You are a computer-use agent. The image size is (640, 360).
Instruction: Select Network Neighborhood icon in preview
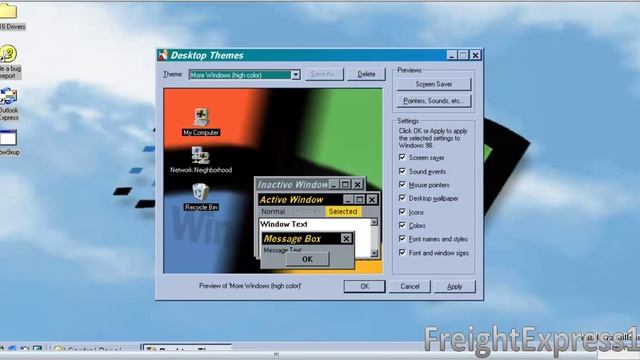[201, 160]
